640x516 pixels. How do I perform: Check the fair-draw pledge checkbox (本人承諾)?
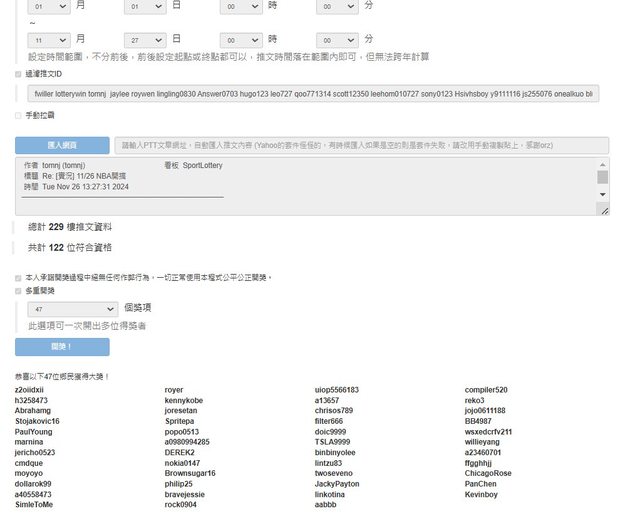point(18,277)
